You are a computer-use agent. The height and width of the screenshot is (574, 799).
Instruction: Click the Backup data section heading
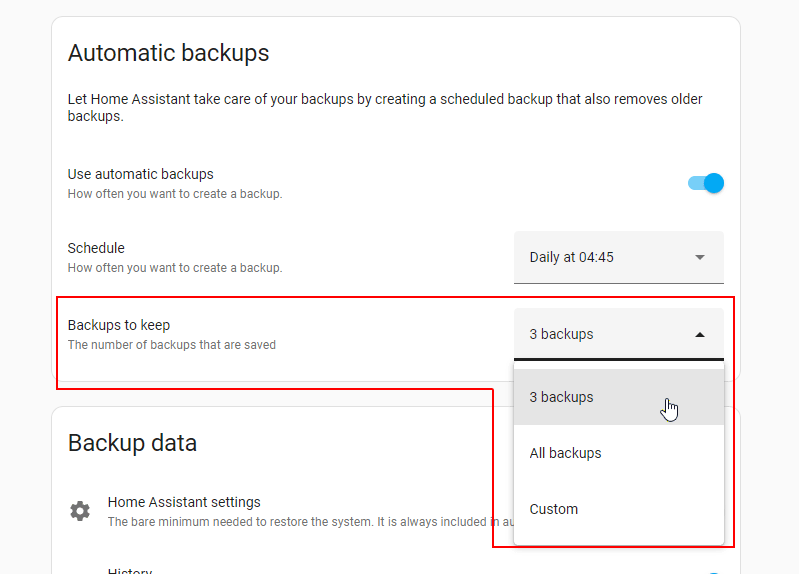click(x=132, y=443)
